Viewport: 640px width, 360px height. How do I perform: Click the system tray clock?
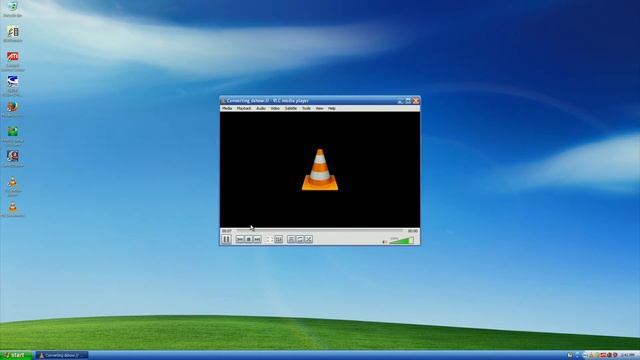(629, 356)
